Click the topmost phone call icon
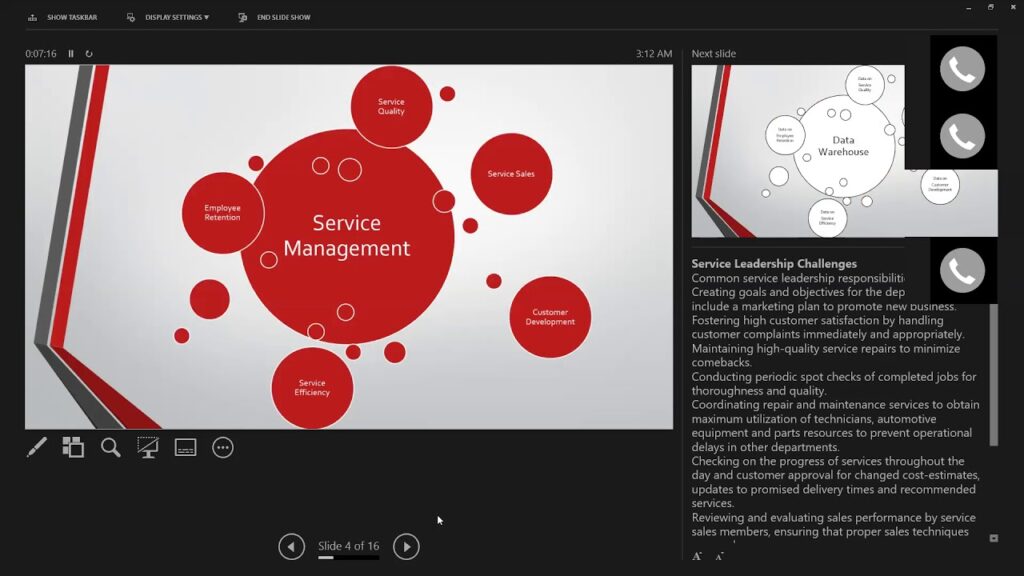This screenshot has height=576, width=1024. [962, 69]
